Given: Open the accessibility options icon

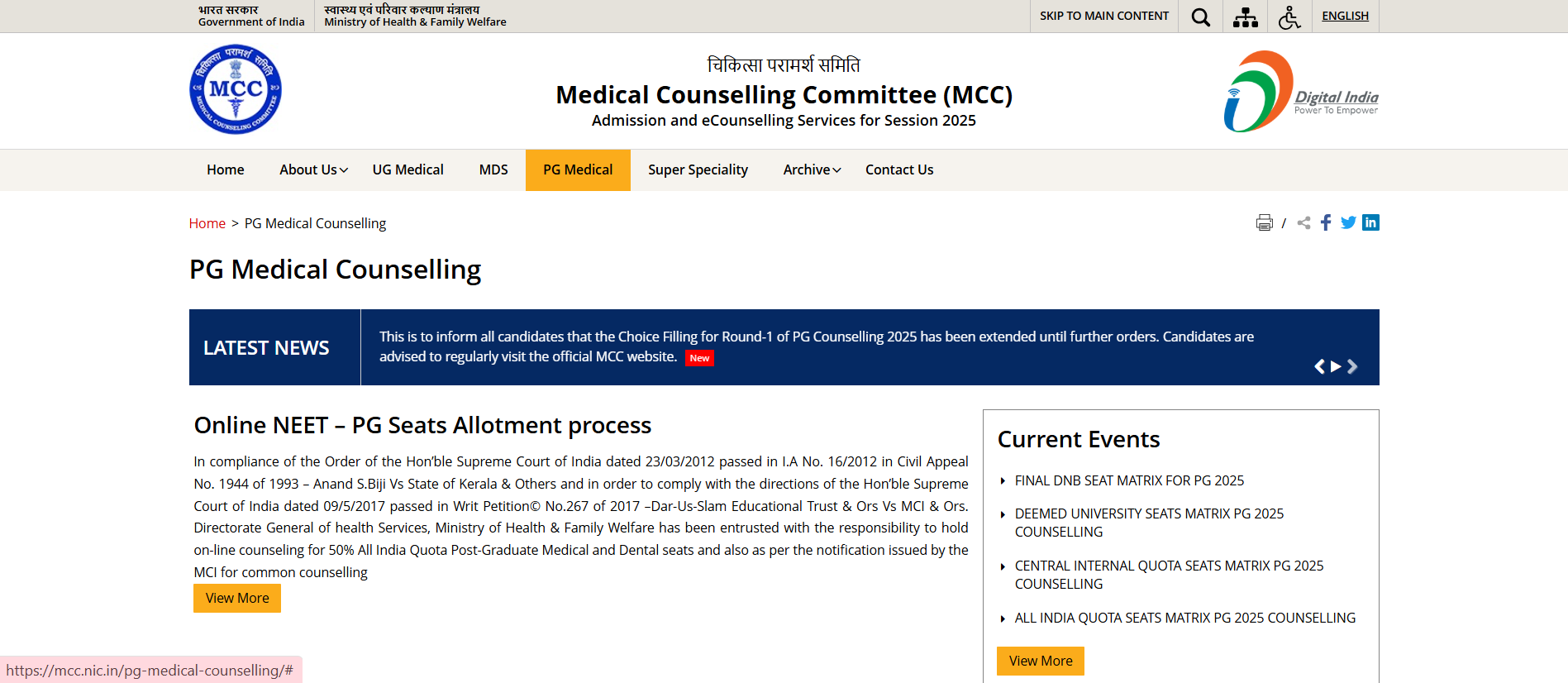Looking at the screenshot, I should pos(1289,16).
